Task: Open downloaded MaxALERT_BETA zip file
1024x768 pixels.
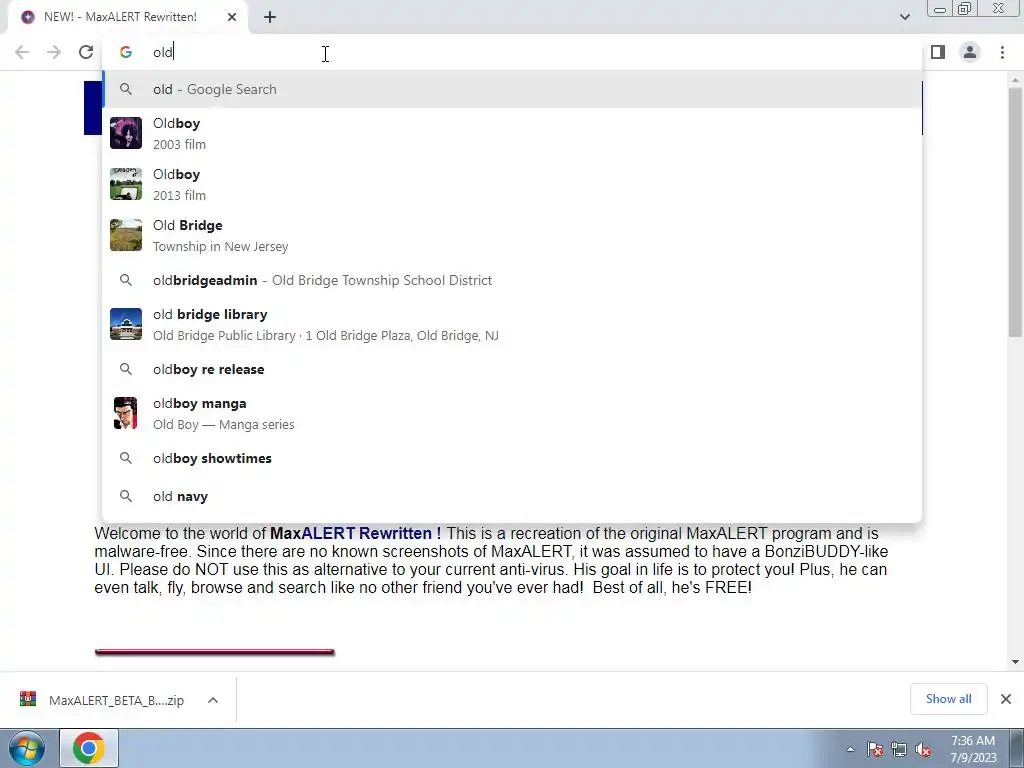Action: click(116, 700)
